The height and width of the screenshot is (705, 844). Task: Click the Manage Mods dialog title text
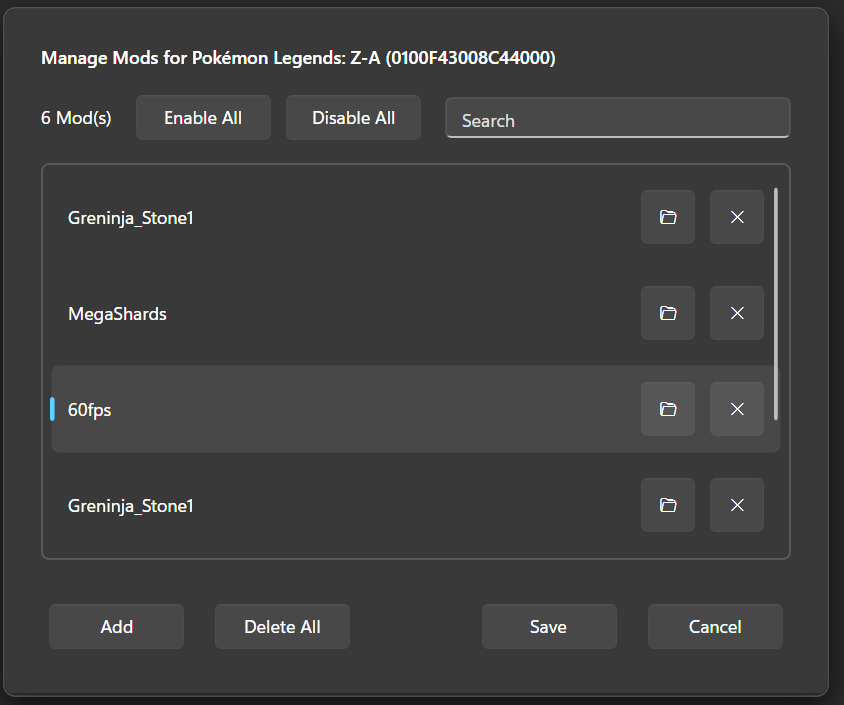coord(298,58)
